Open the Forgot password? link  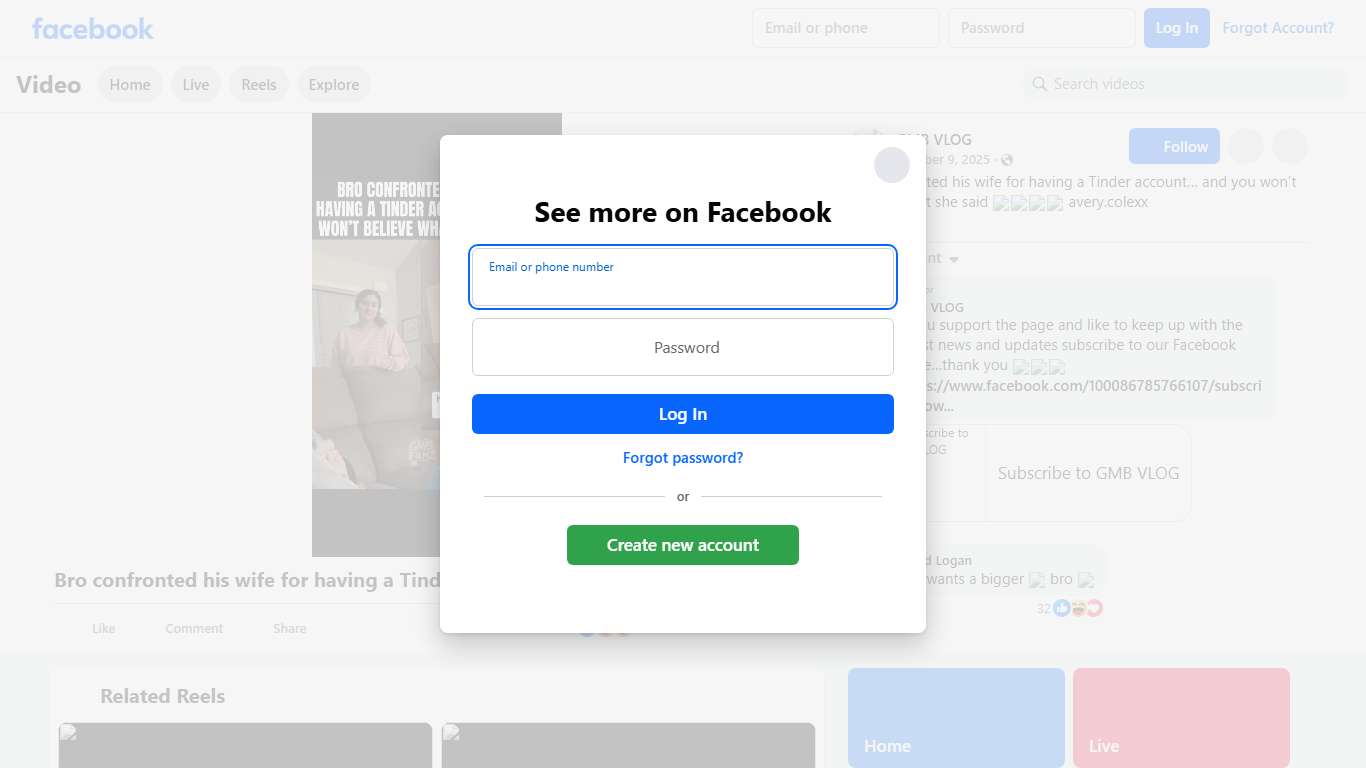(x=683, y=458)
